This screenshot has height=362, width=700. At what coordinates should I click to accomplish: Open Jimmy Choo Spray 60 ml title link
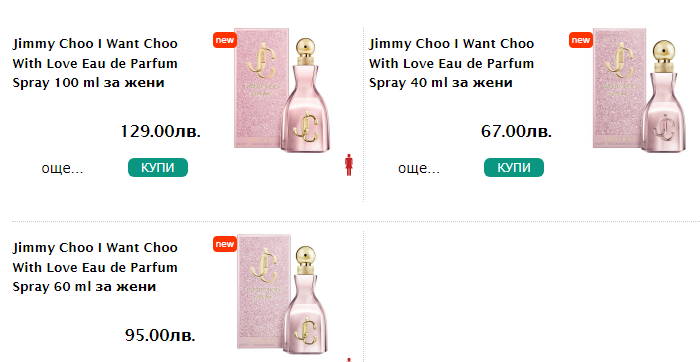point(95,267)
